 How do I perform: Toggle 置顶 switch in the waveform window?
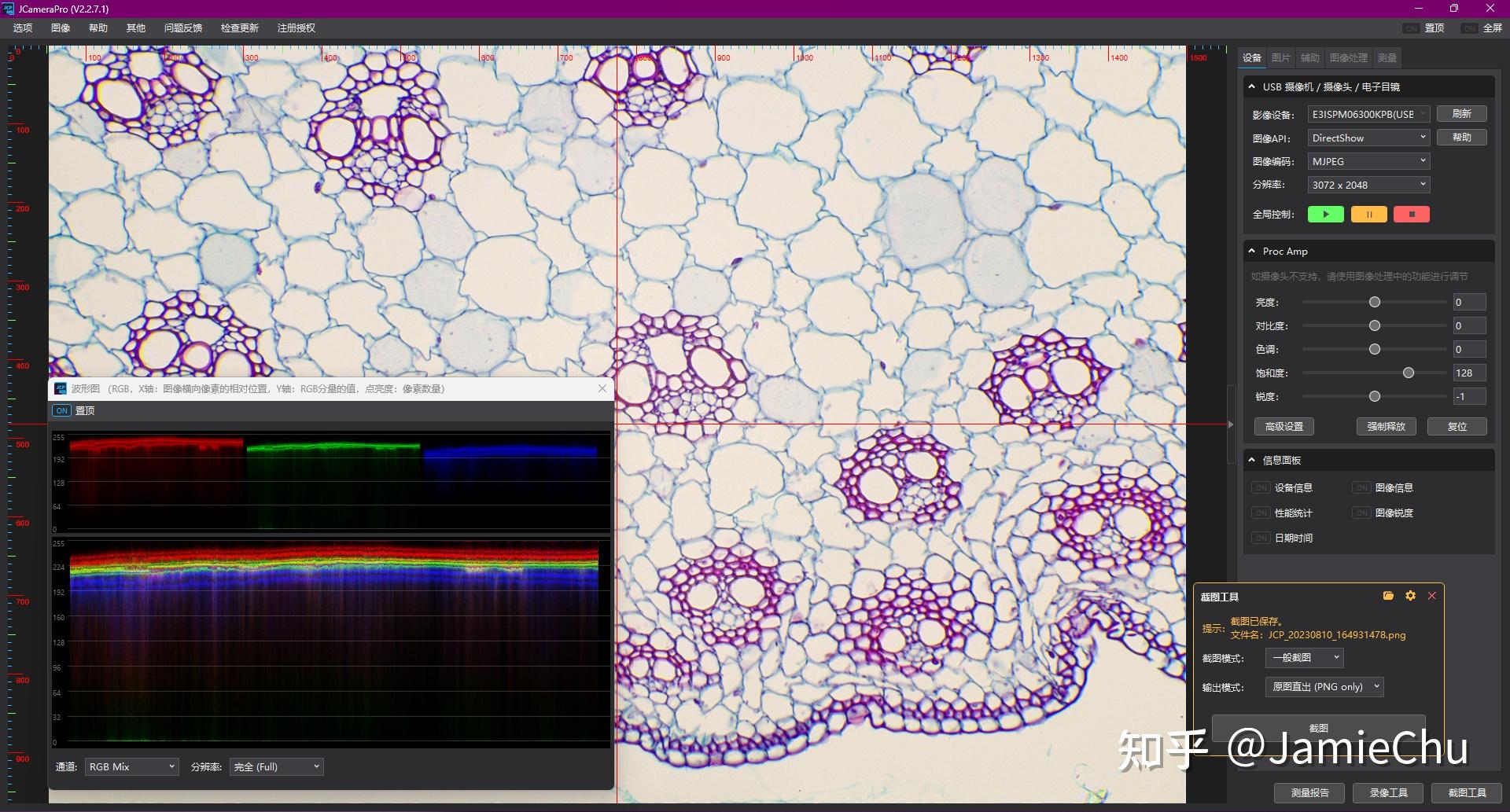[61, 410]
